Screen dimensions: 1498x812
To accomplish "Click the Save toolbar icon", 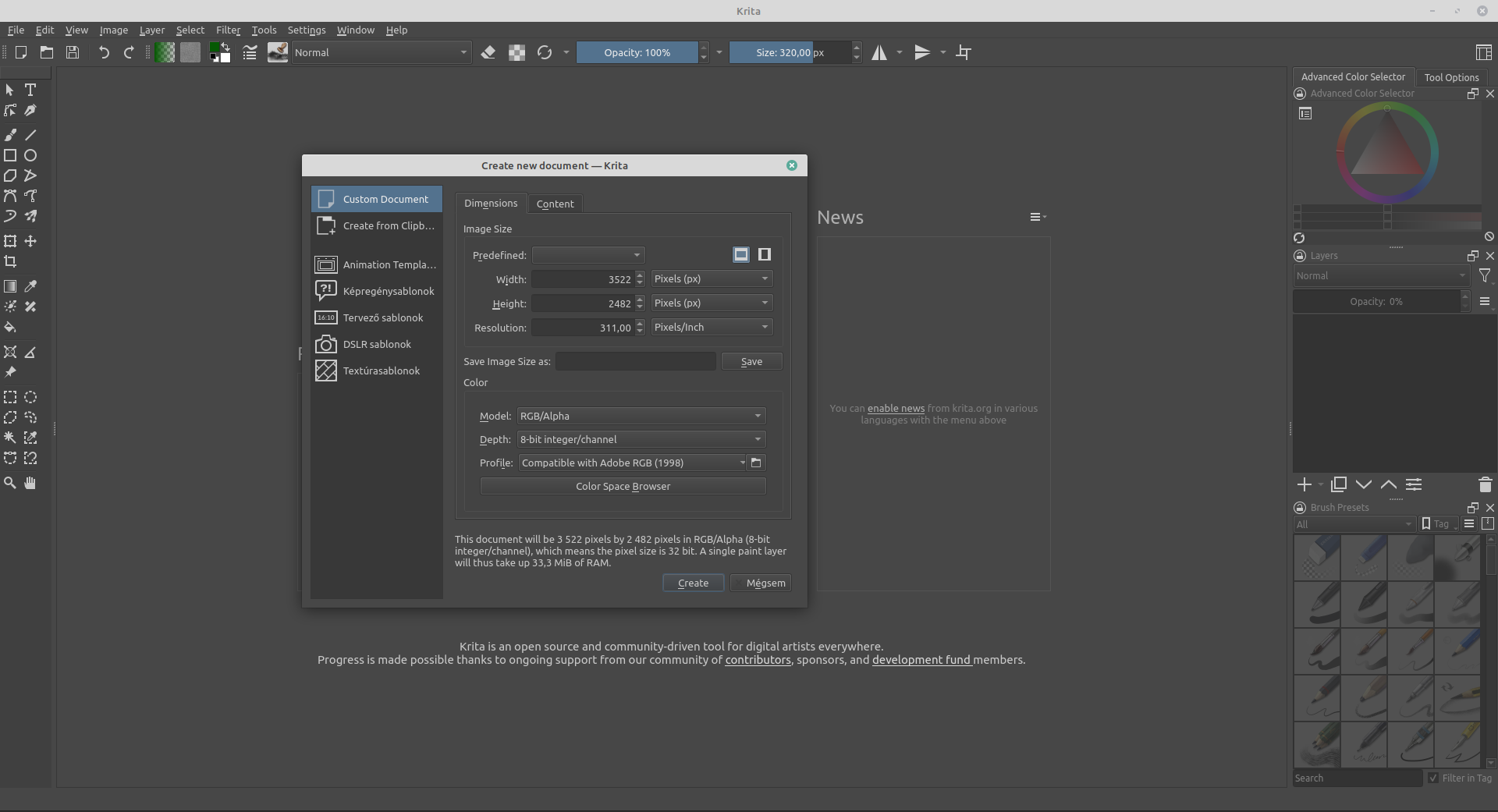I will pyautogui.click(x=73, y=52).
